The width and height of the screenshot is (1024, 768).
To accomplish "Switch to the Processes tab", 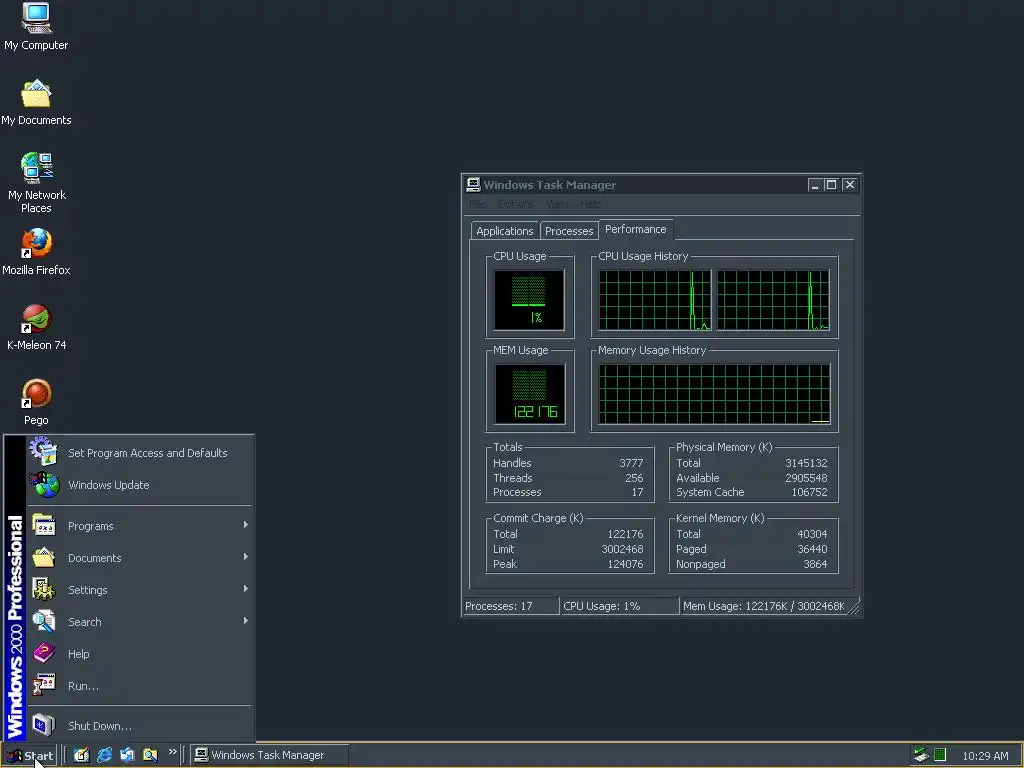I will pyautogui.click(x=569, y=231).
